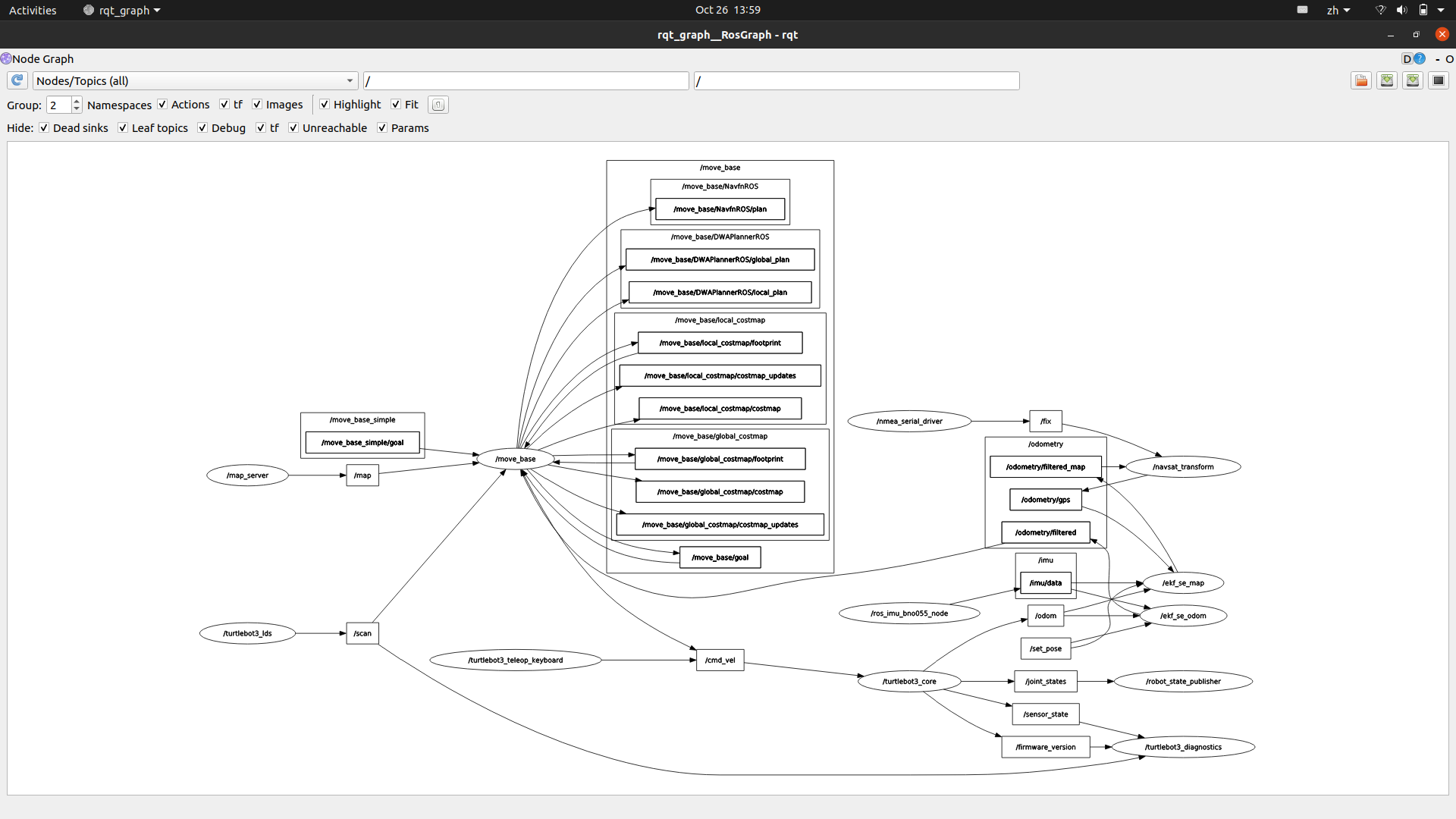Open keyboard indicator in top bar
Viewport: 1456px width, 819px height.
[x=1302, y=10]
